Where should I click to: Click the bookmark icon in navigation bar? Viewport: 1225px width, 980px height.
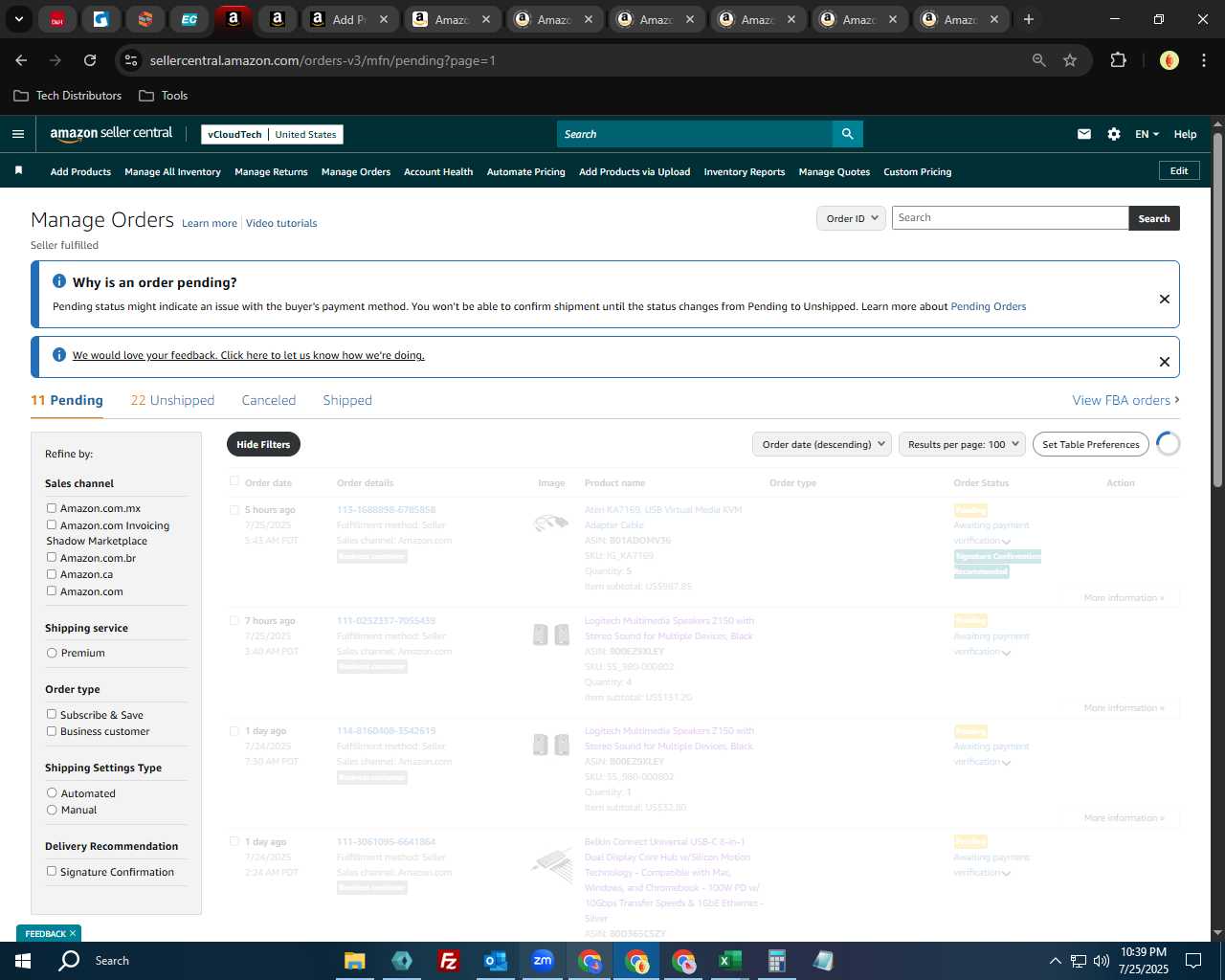click(x=18, y=170)
